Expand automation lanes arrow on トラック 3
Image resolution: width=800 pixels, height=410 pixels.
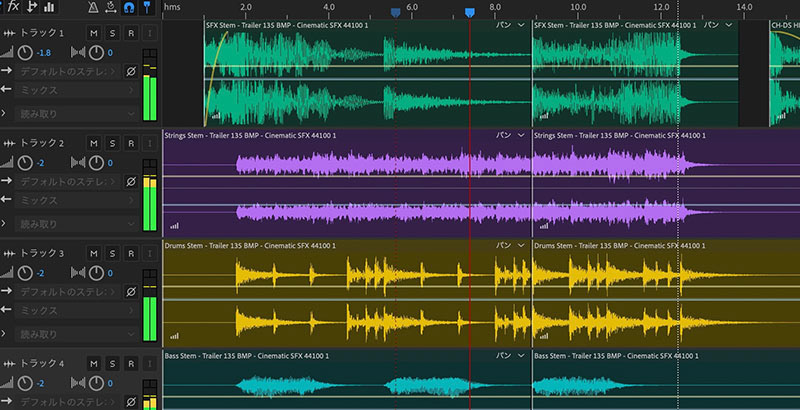tap(4, 334)
